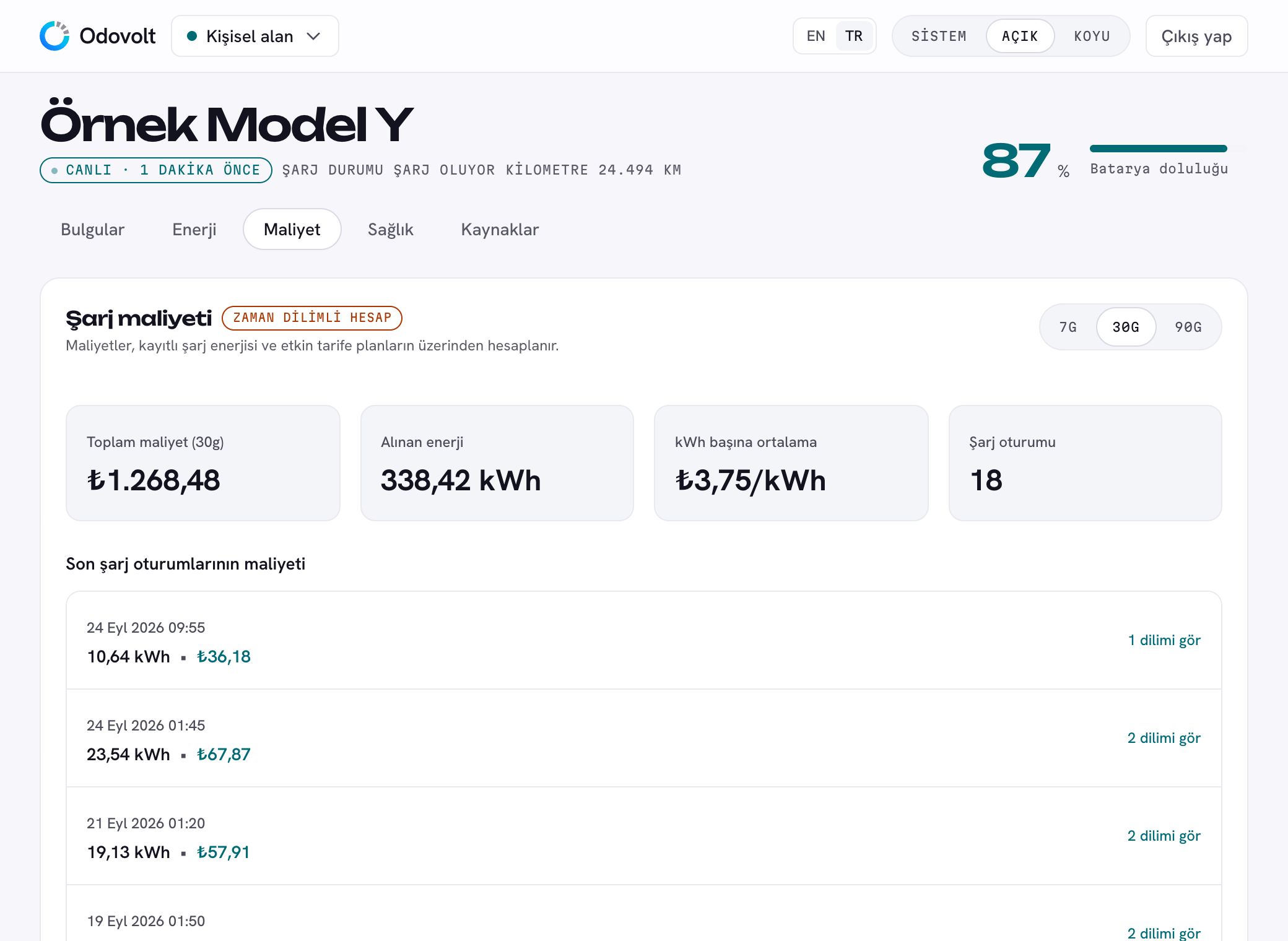The width and height of the screenshot is (1288, 941).
Task: Select the TR language option
Action: 854,36
